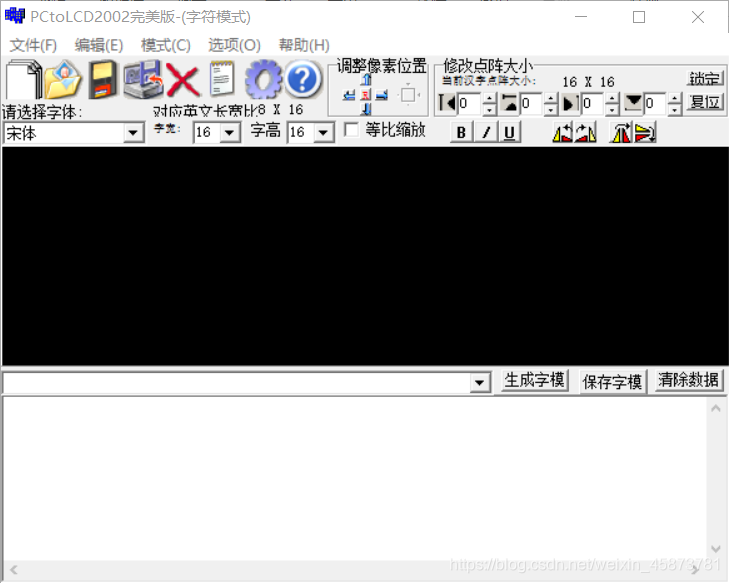Shift pixels up with the up arrow
Screen dimensions: 729x583
[x=366, y=80]
